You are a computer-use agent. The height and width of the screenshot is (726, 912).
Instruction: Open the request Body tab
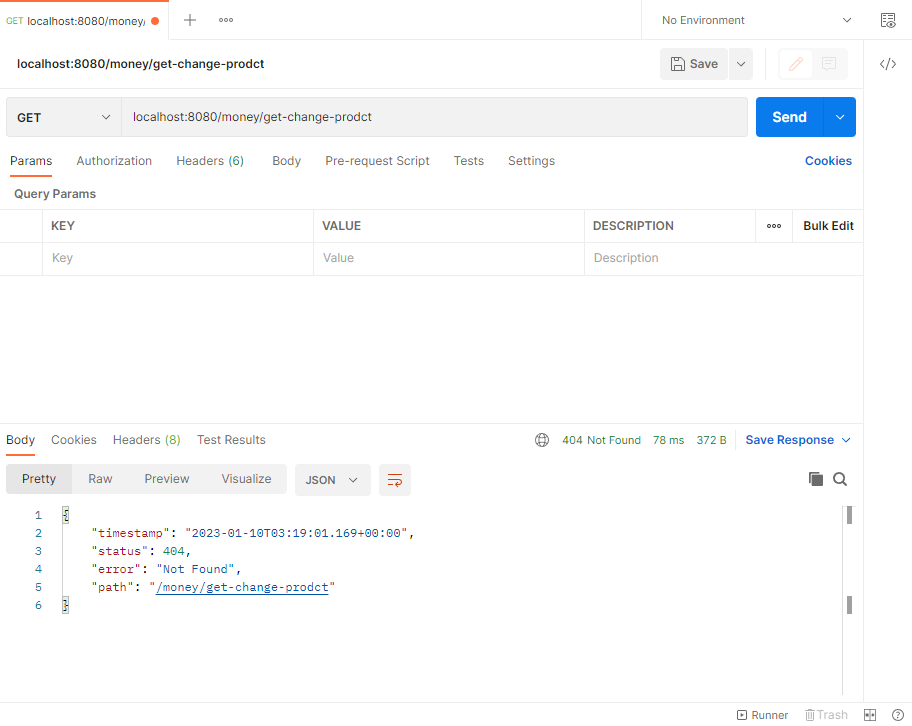point(286,161)
